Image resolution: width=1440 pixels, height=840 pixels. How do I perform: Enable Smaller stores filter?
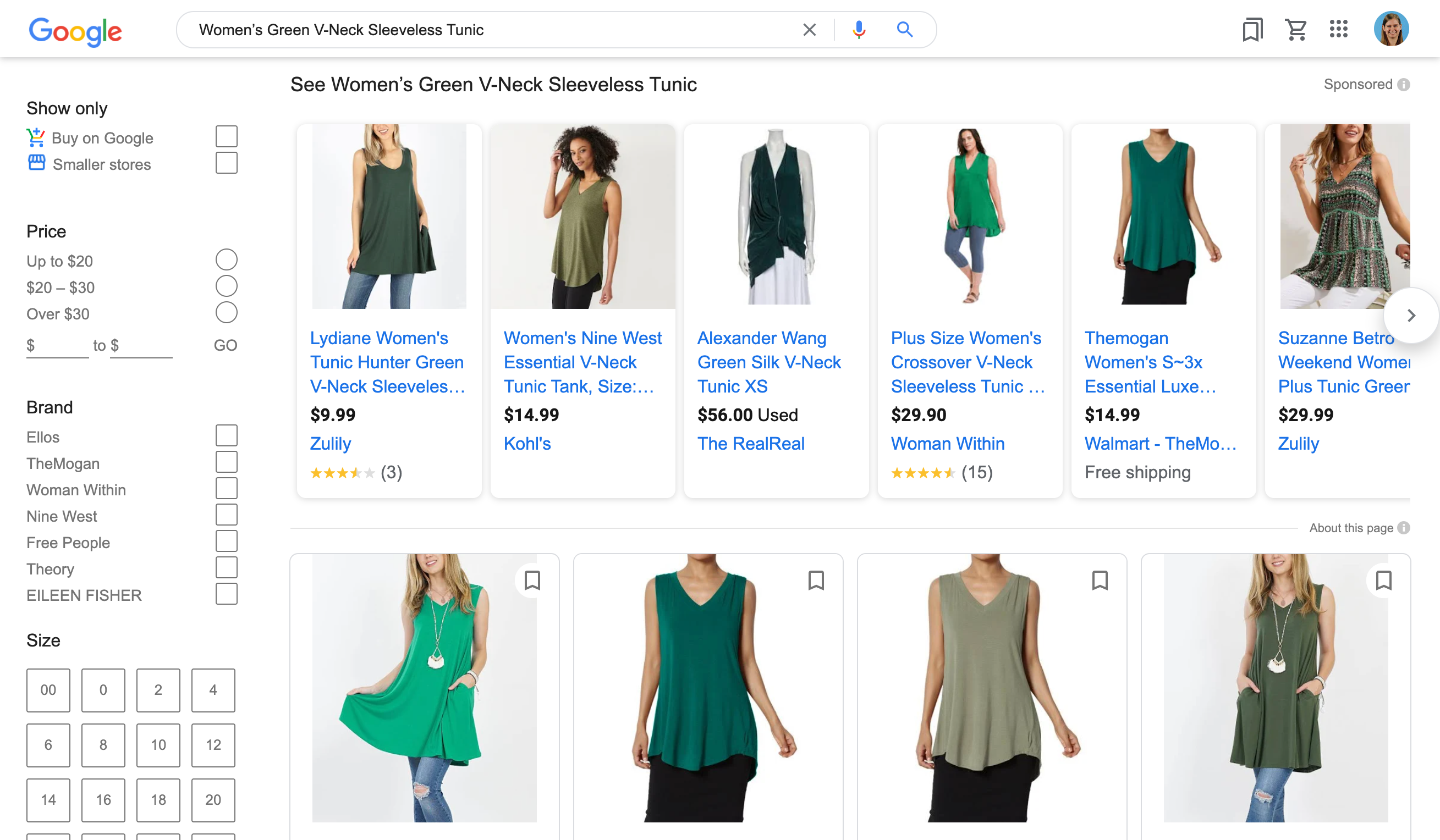pos(226,164)
